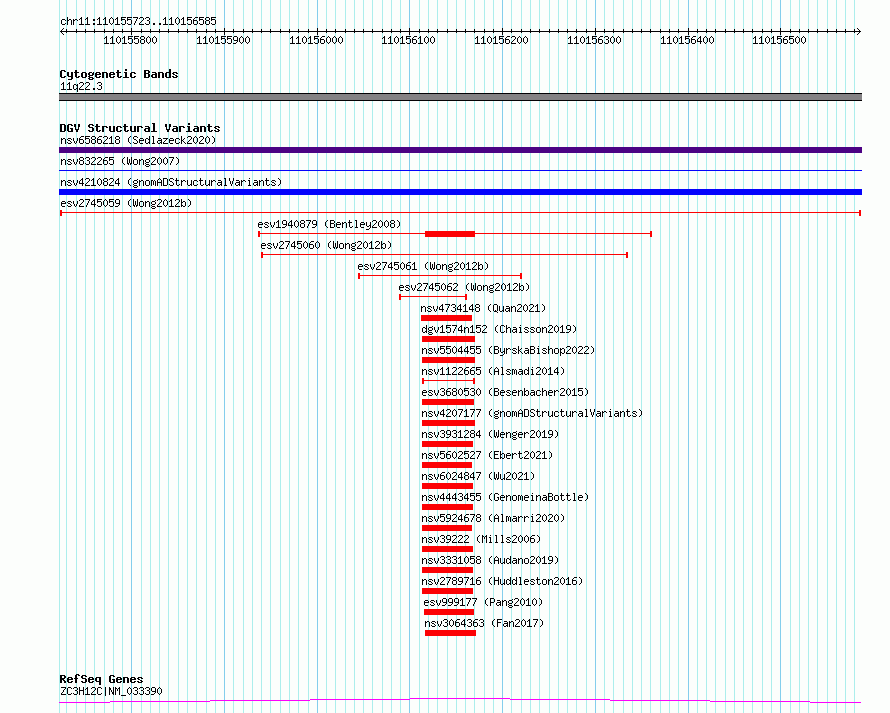Viewport: 890px width, 713px height.
Task: Select nsv5602527 (Ebert2021) label
Action: [487, 455]
